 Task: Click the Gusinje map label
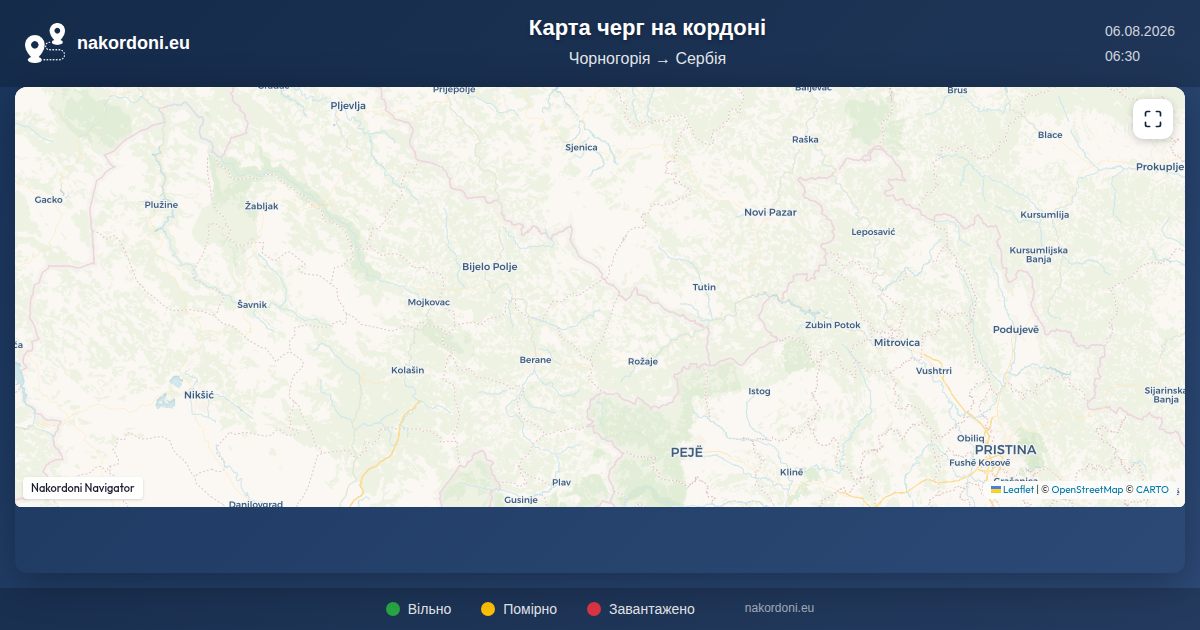pos(521,499)
